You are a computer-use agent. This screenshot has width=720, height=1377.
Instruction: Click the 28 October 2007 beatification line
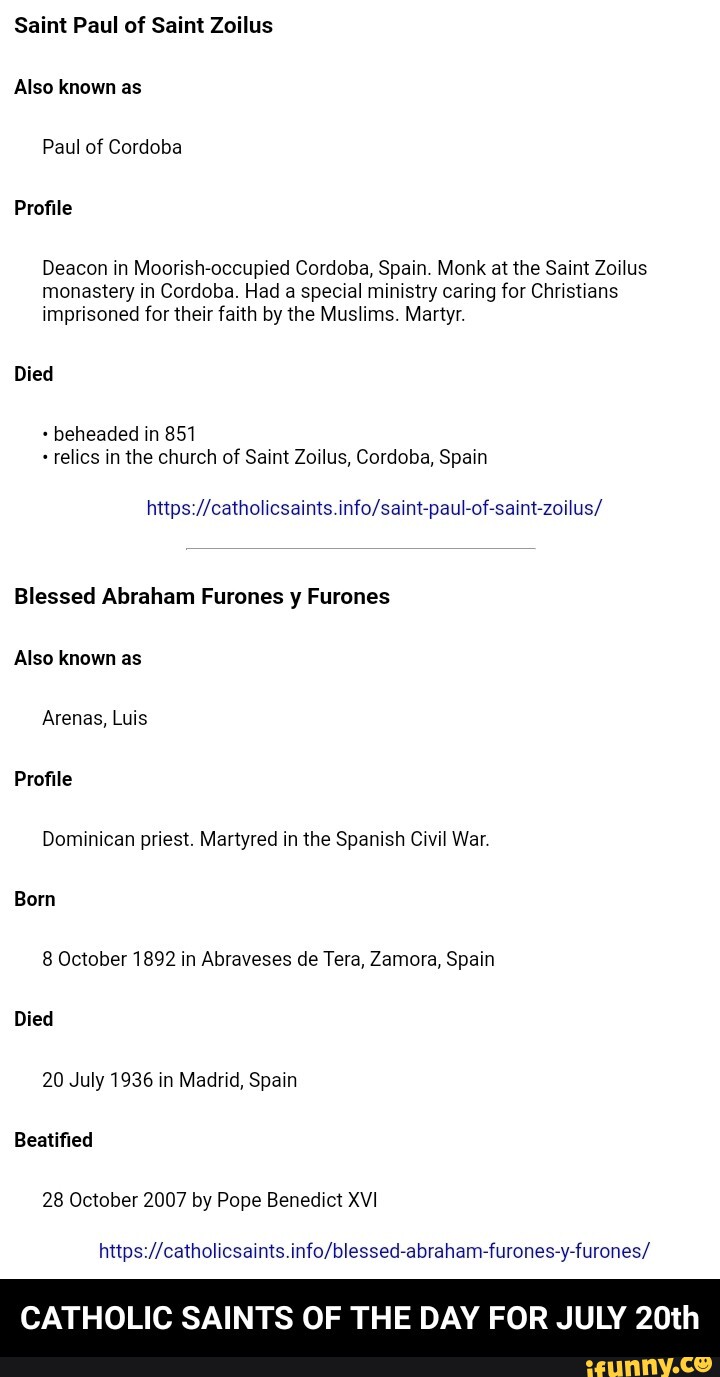click(x=210, y=1200)
